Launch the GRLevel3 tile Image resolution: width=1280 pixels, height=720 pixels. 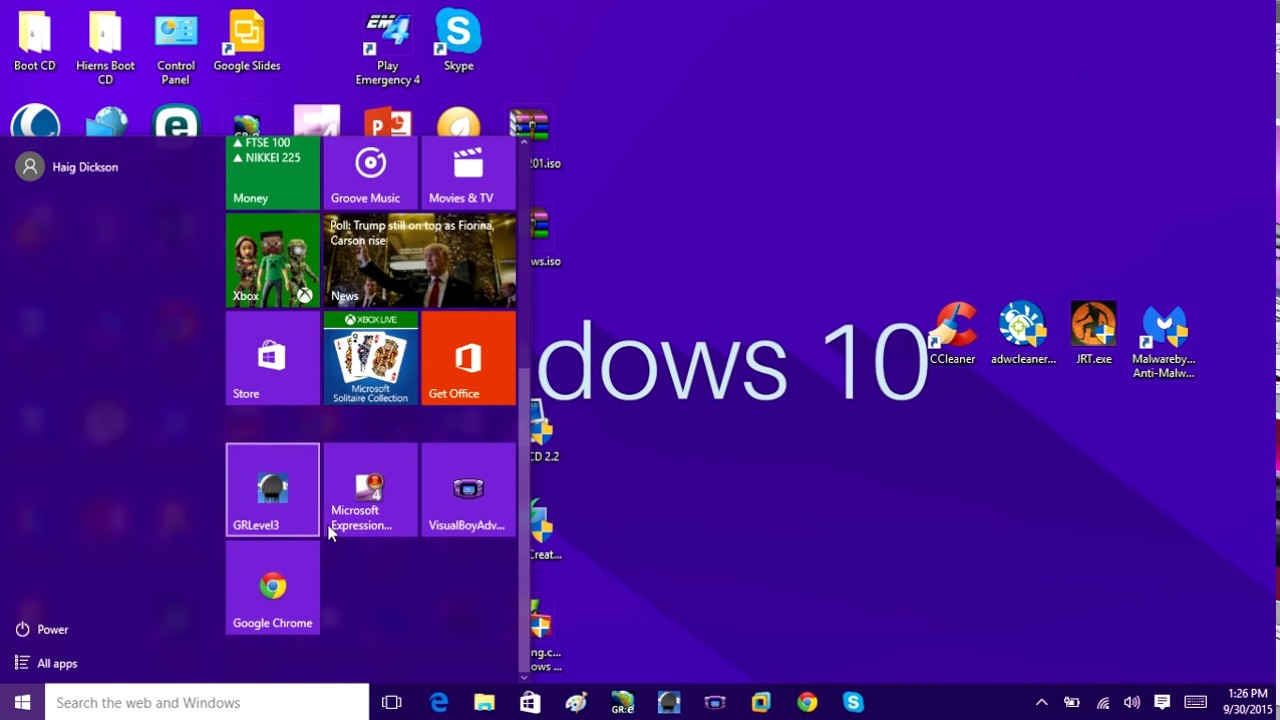tap(273, 490)
